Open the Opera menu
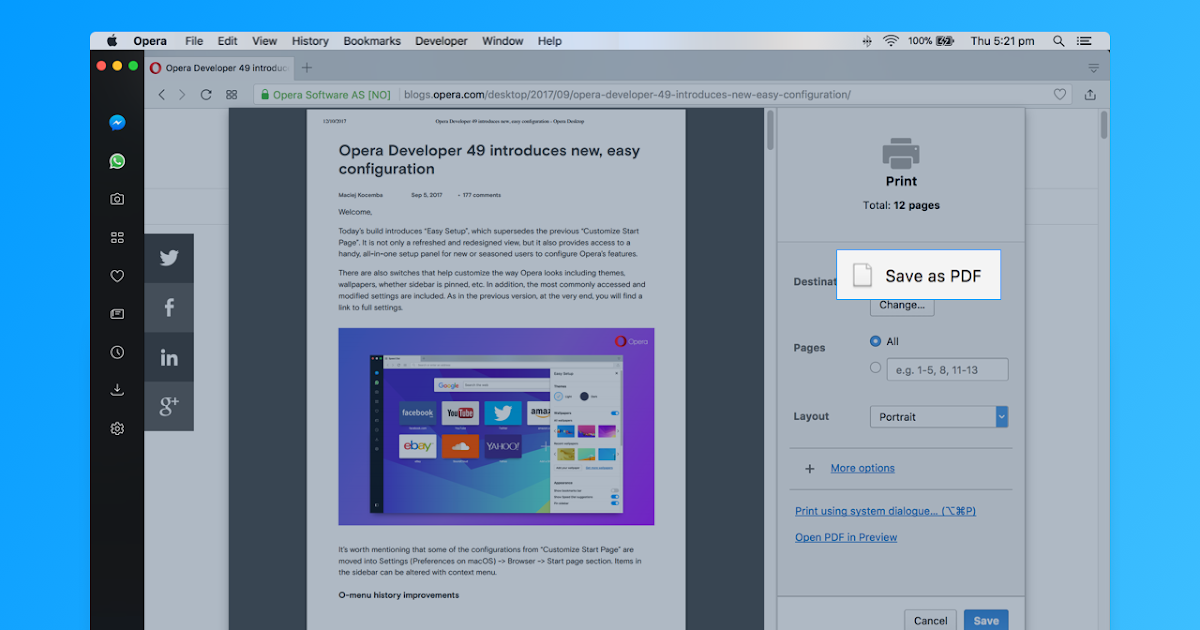The image size is (1200, 630). click(x=150, y=41)
